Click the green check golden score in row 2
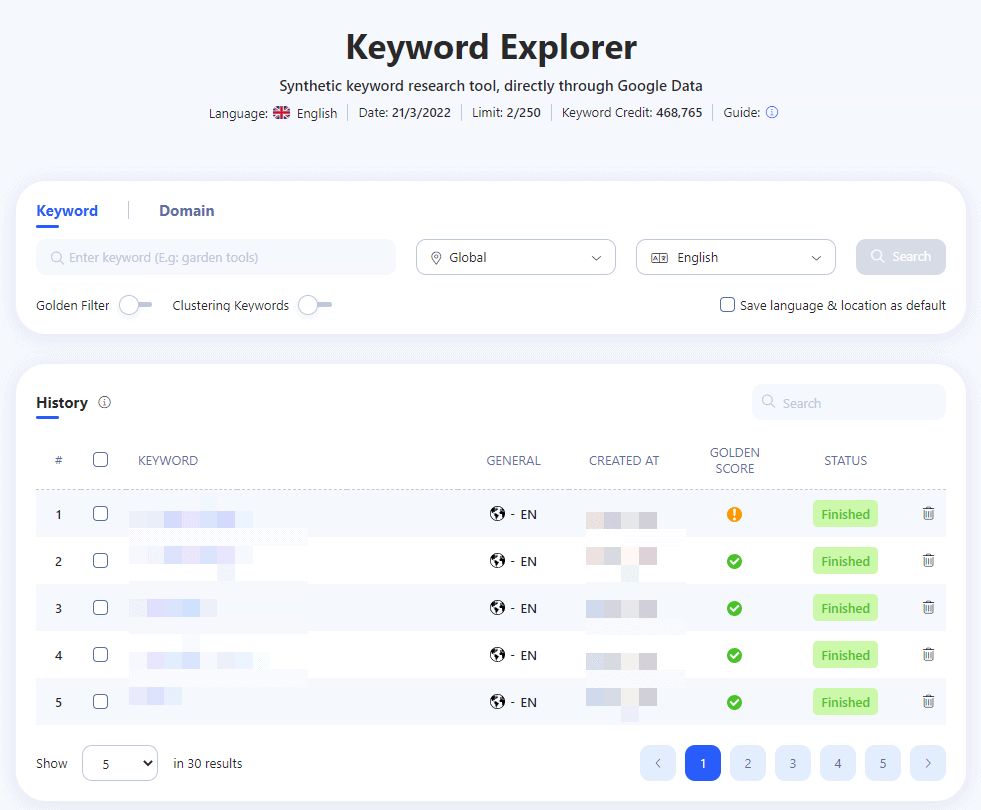 [734, 562]
